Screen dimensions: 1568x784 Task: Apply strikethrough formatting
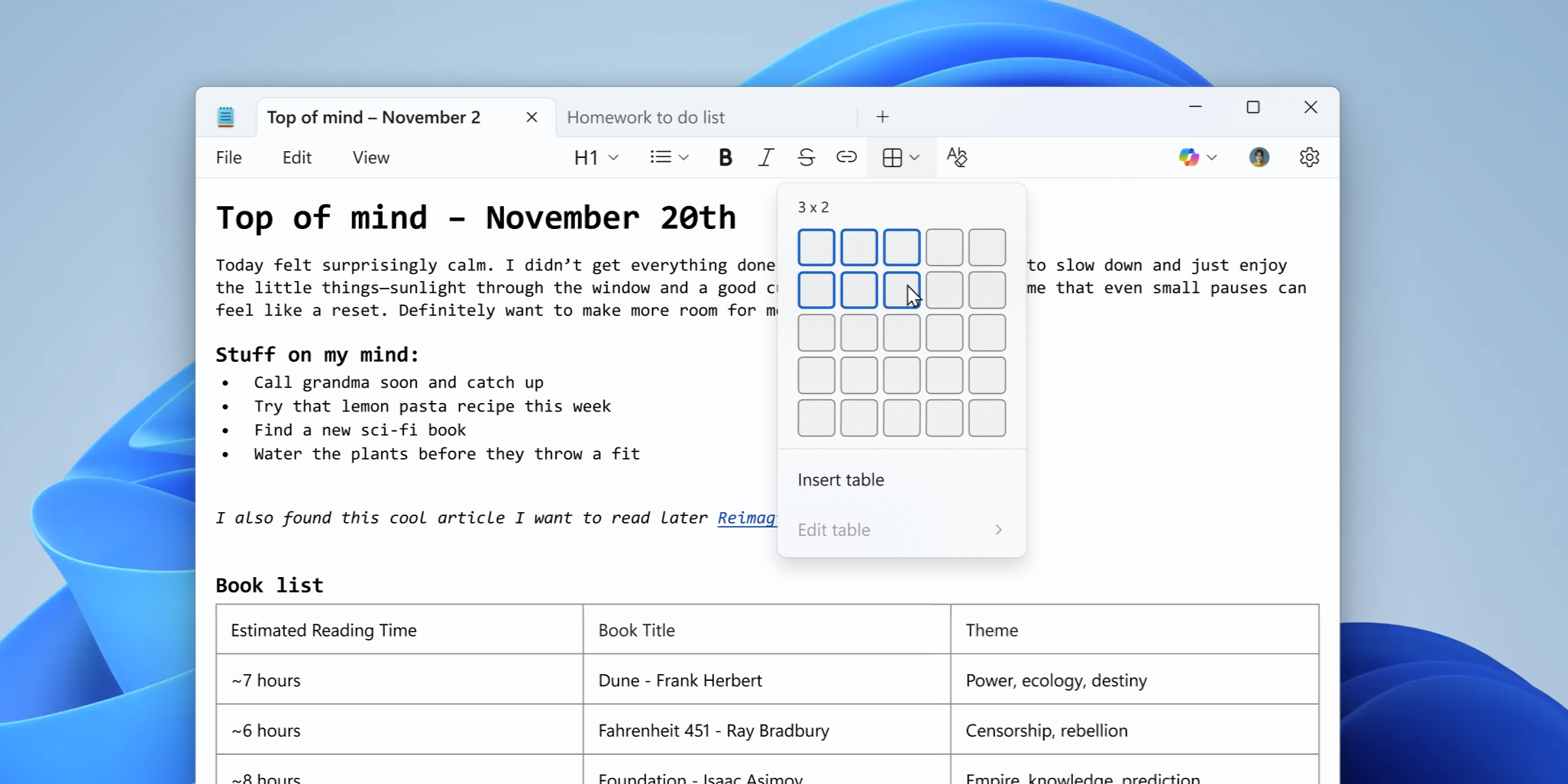(x=806, y=157)
